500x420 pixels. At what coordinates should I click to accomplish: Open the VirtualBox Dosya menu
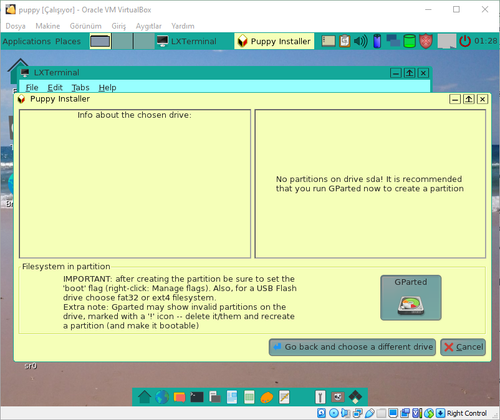coord(15,26)
